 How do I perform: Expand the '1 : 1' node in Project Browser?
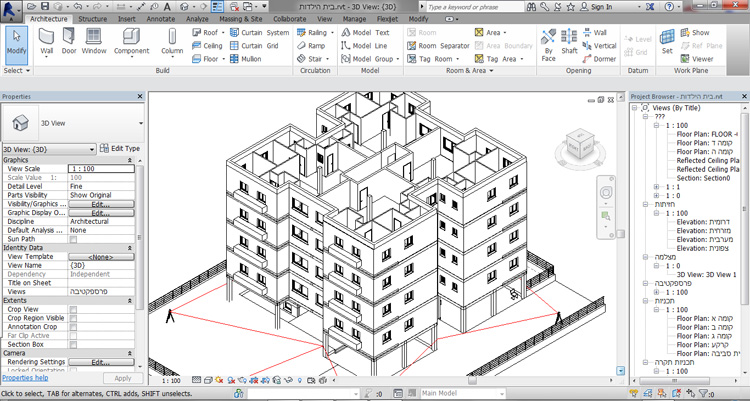(x=656, y=187)
